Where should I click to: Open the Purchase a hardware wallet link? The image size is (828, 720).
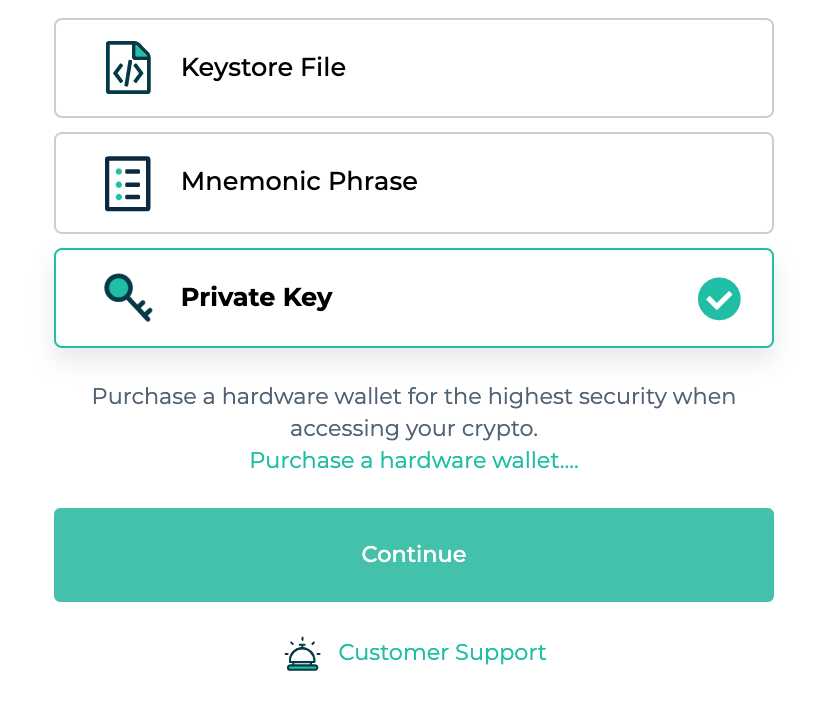coord(414,460)
